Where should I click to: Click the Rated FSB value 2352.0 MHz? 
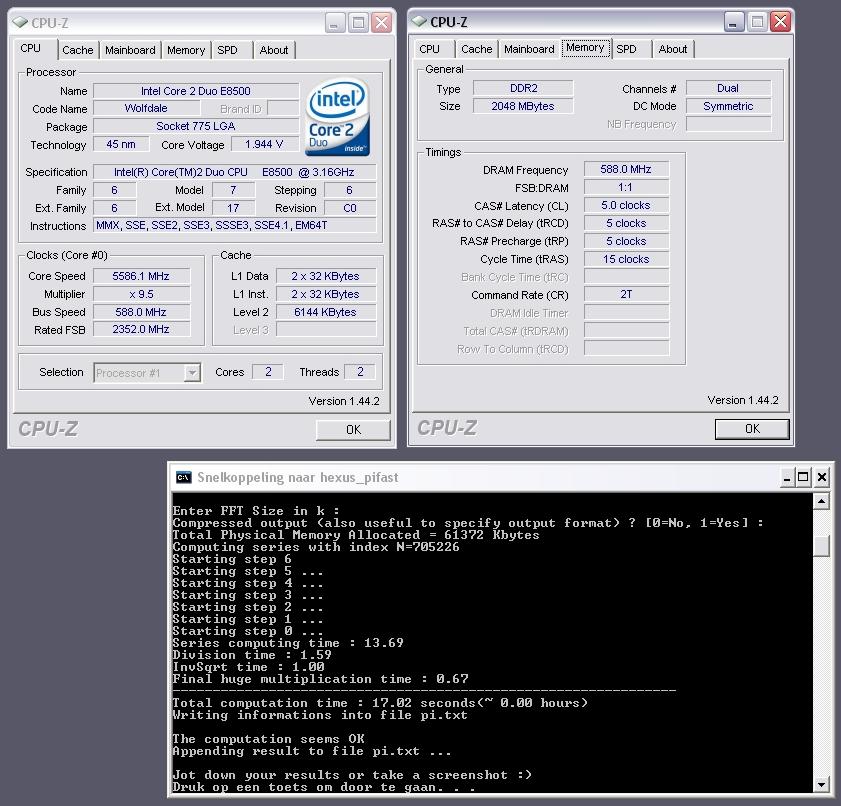pyautogui.click(x=141, y=329)
